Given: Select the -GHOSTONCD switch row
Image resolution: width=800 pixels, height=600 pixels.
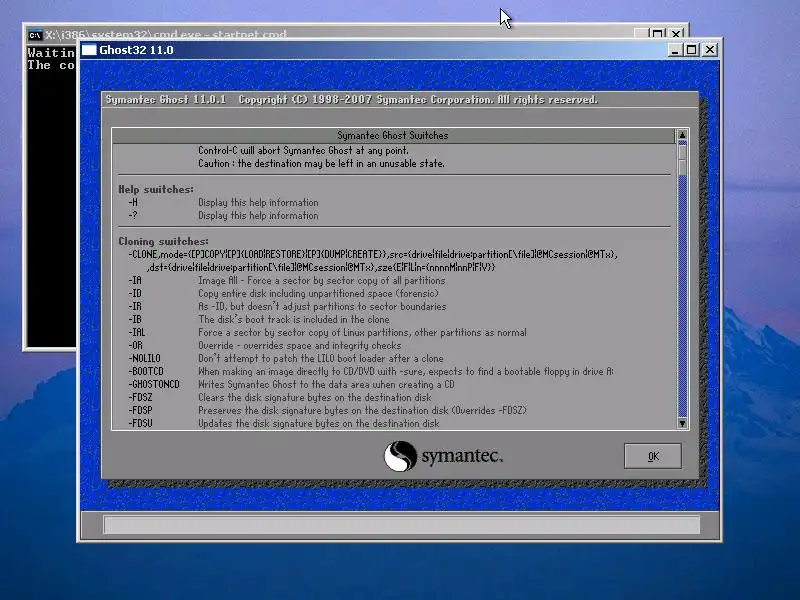Looking at the screenshot, I should click(x=291, y=385).
